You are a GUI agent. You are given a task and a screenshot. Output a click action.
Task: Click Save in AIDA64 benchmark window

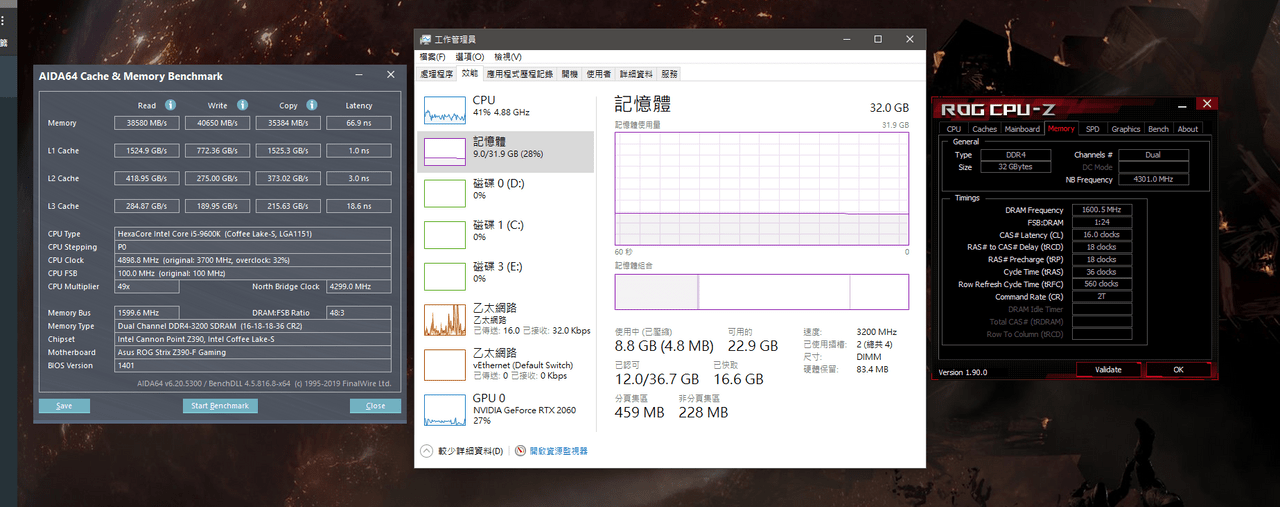coord(64,406)
